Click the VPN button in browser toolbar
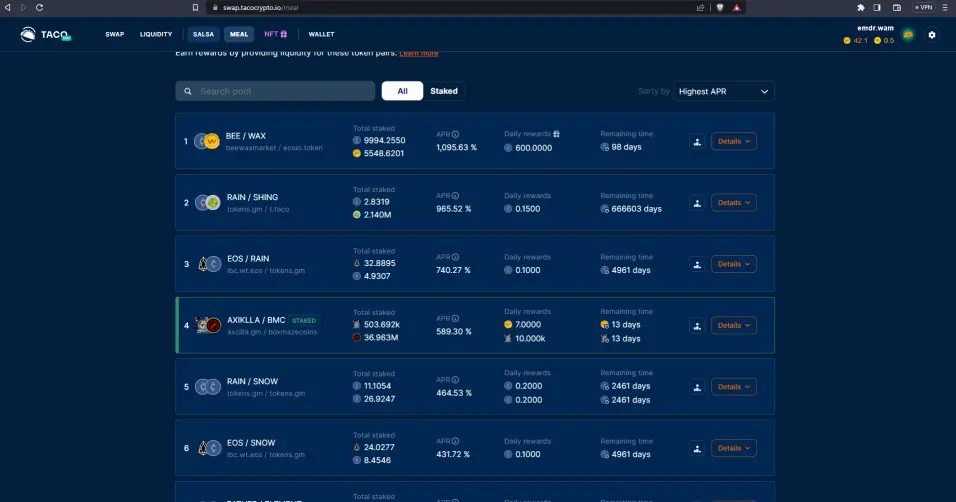The height and width of the screenshot is (502, 956). pyautogui.click(x=923, y=7)
